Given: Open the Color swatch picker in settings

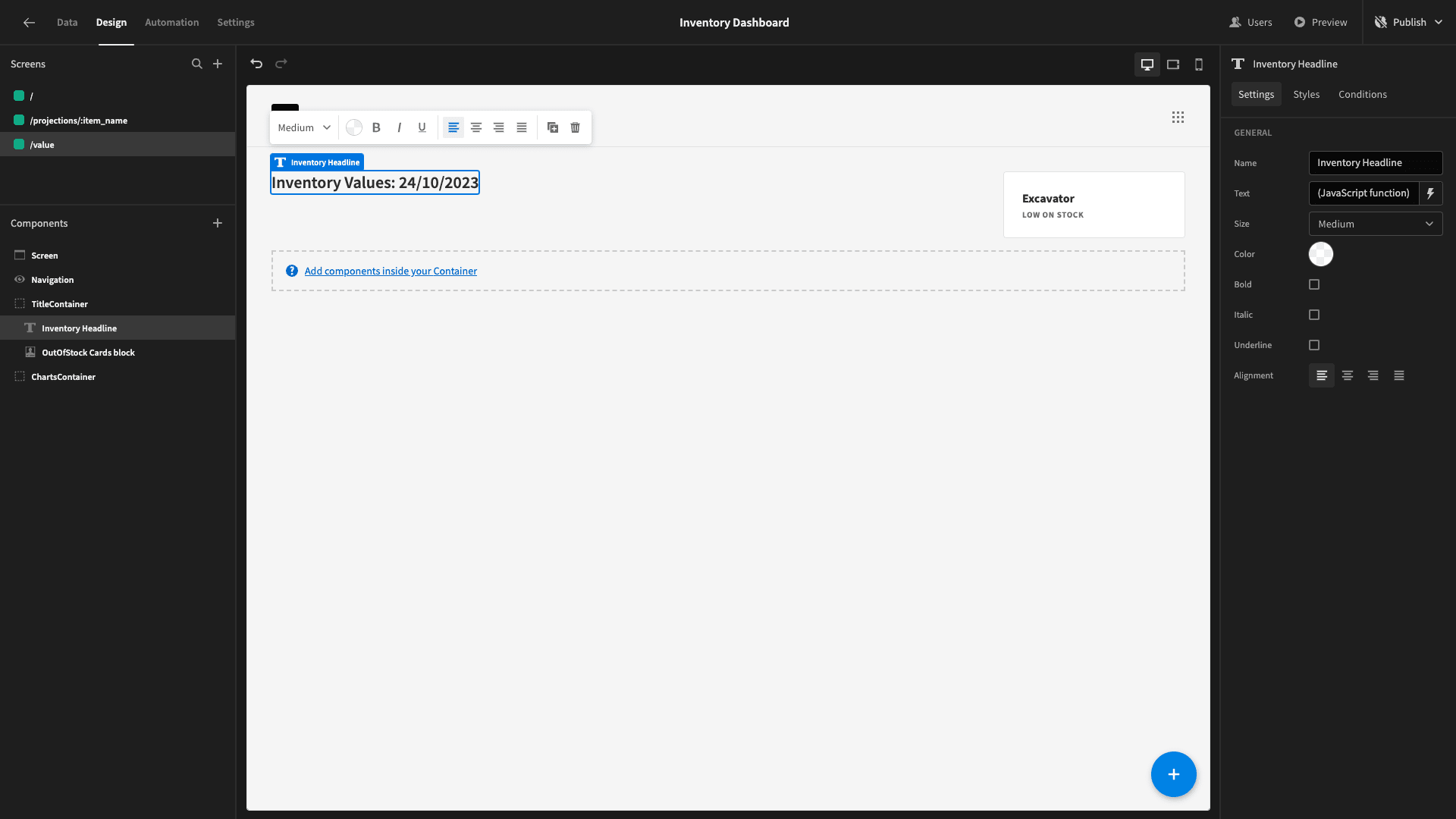Looking at the screenshot, I should (1320, 254).
